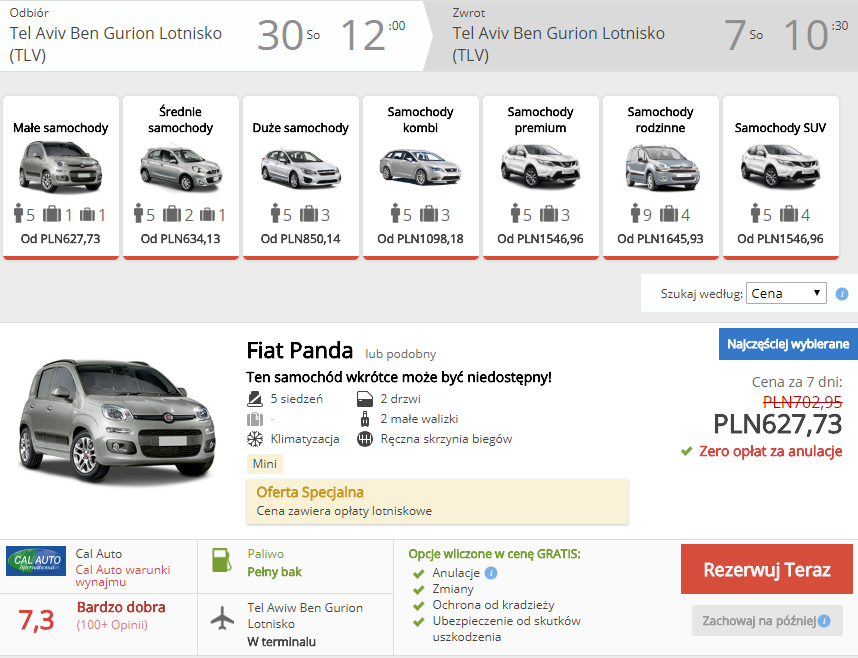Click the Mini category tag
This screenshot has width=858, height=658.
coord(265,464)
